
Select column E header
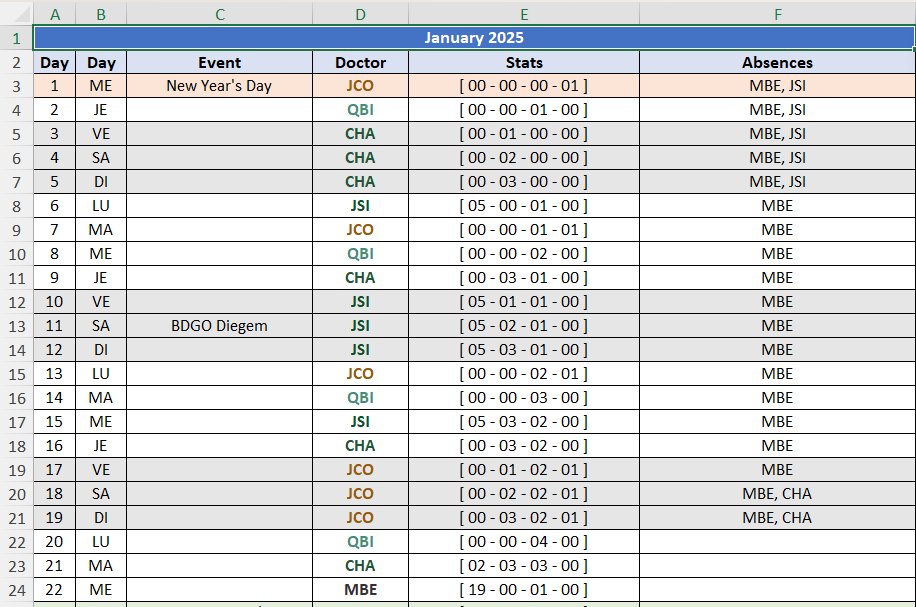click(524, 14)
